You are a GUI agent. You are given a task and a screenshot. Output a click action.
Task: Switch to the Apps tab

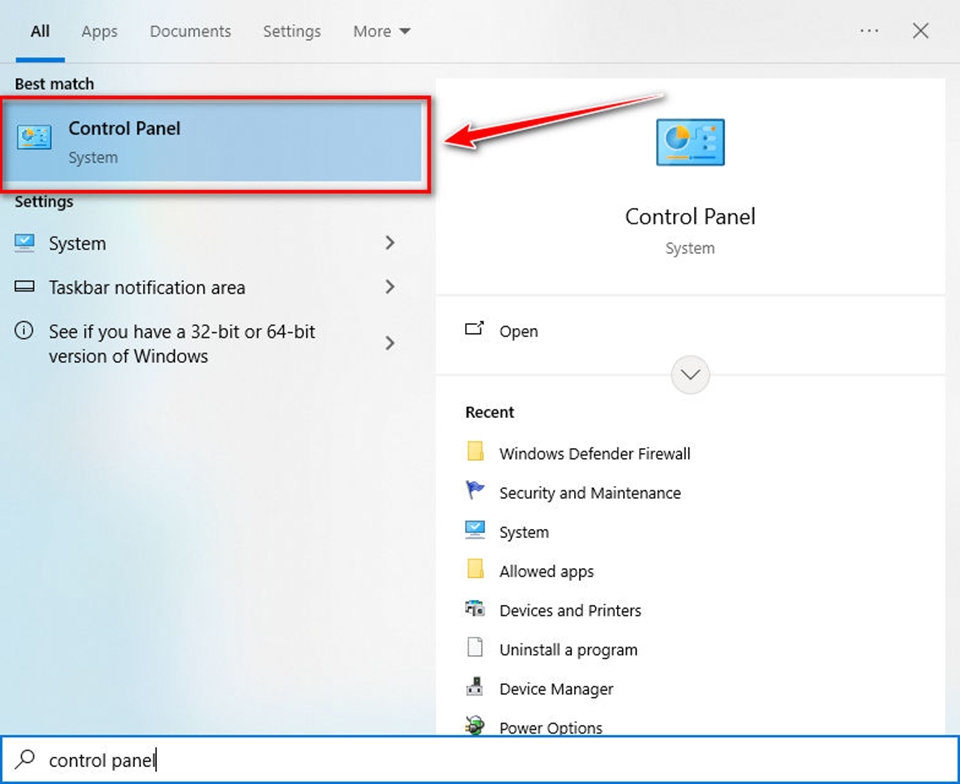point(99,31)
